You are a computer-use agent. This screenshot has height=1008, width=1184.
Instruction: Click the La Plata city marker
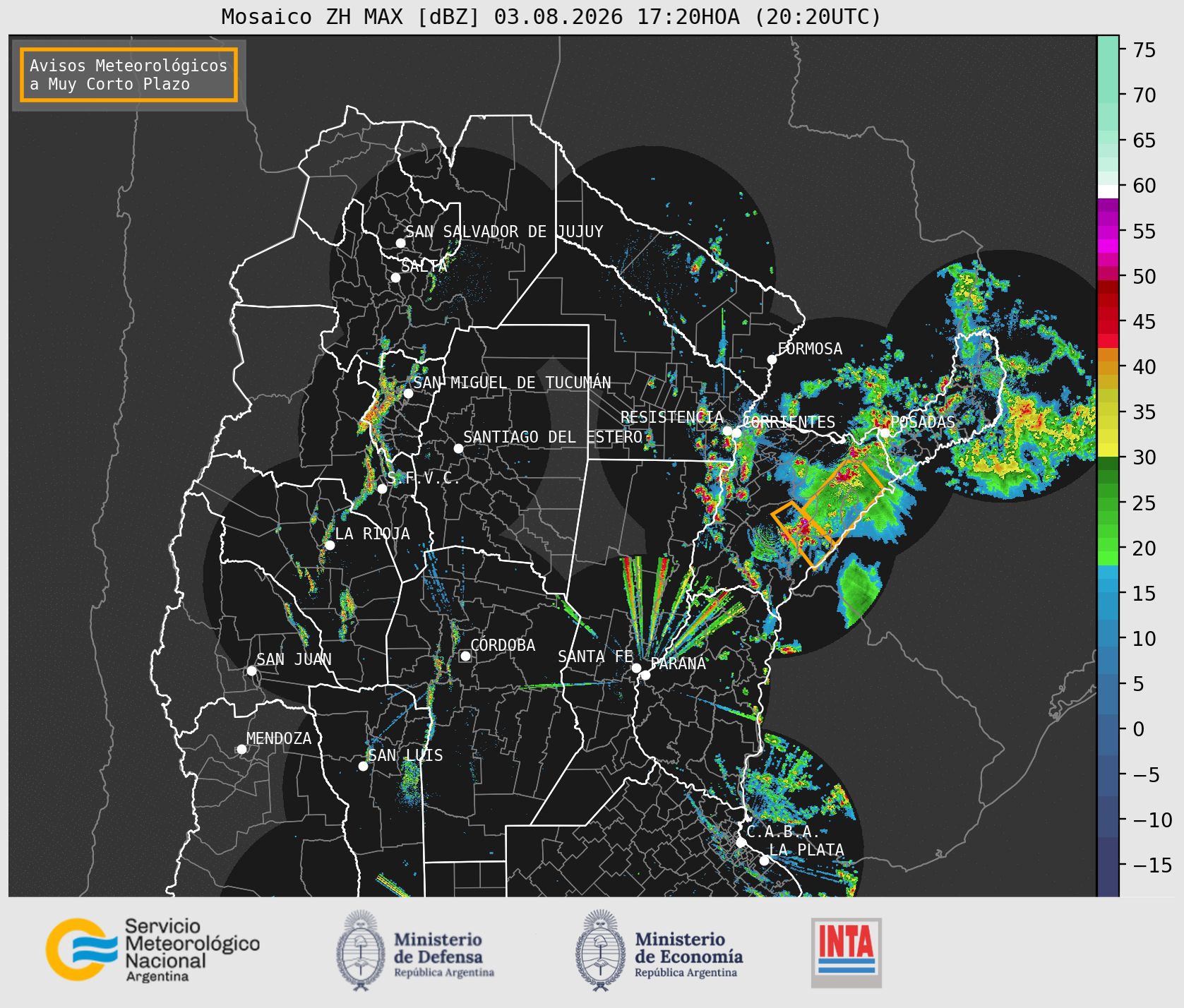click(x=764, y=860)
